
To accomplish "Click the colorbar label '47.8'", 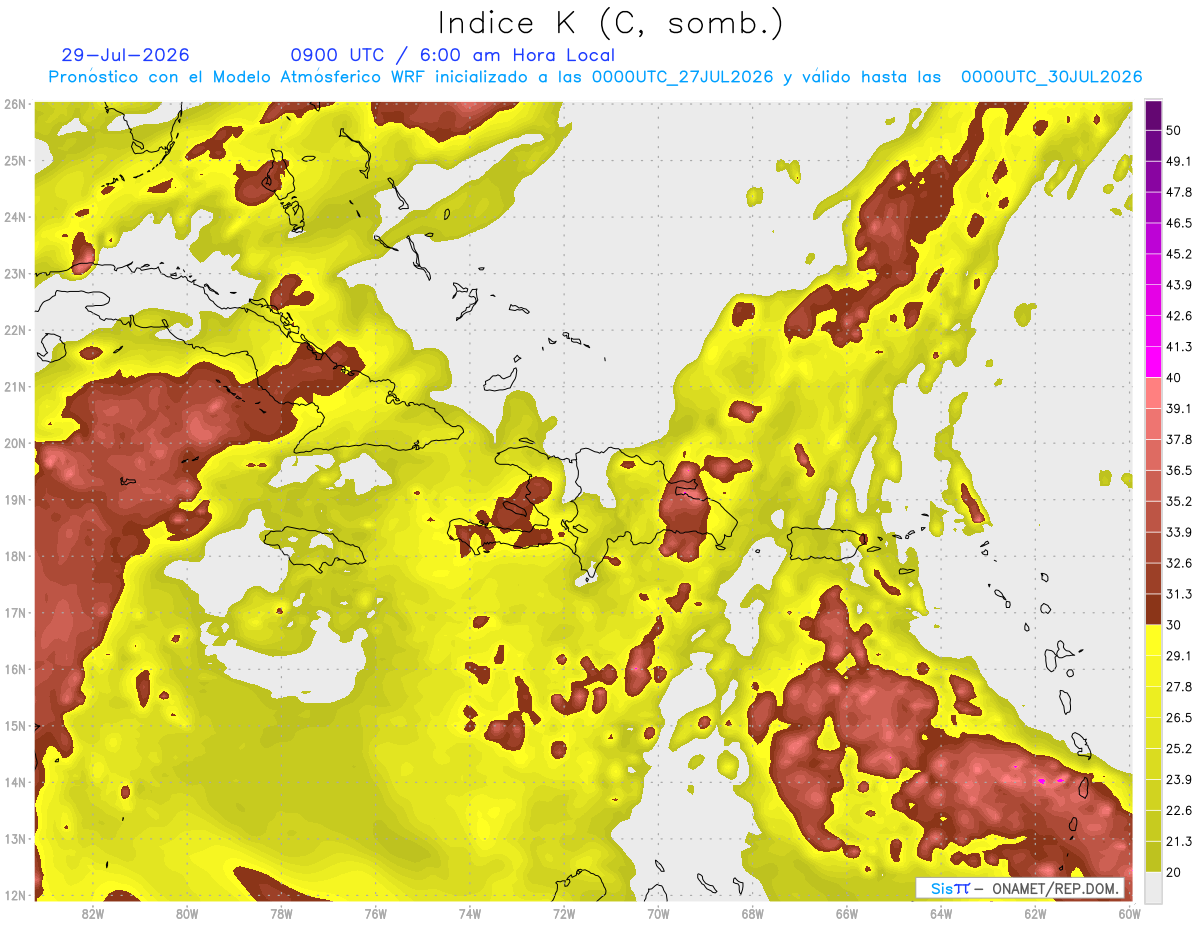I will [x=1179, y=192].
